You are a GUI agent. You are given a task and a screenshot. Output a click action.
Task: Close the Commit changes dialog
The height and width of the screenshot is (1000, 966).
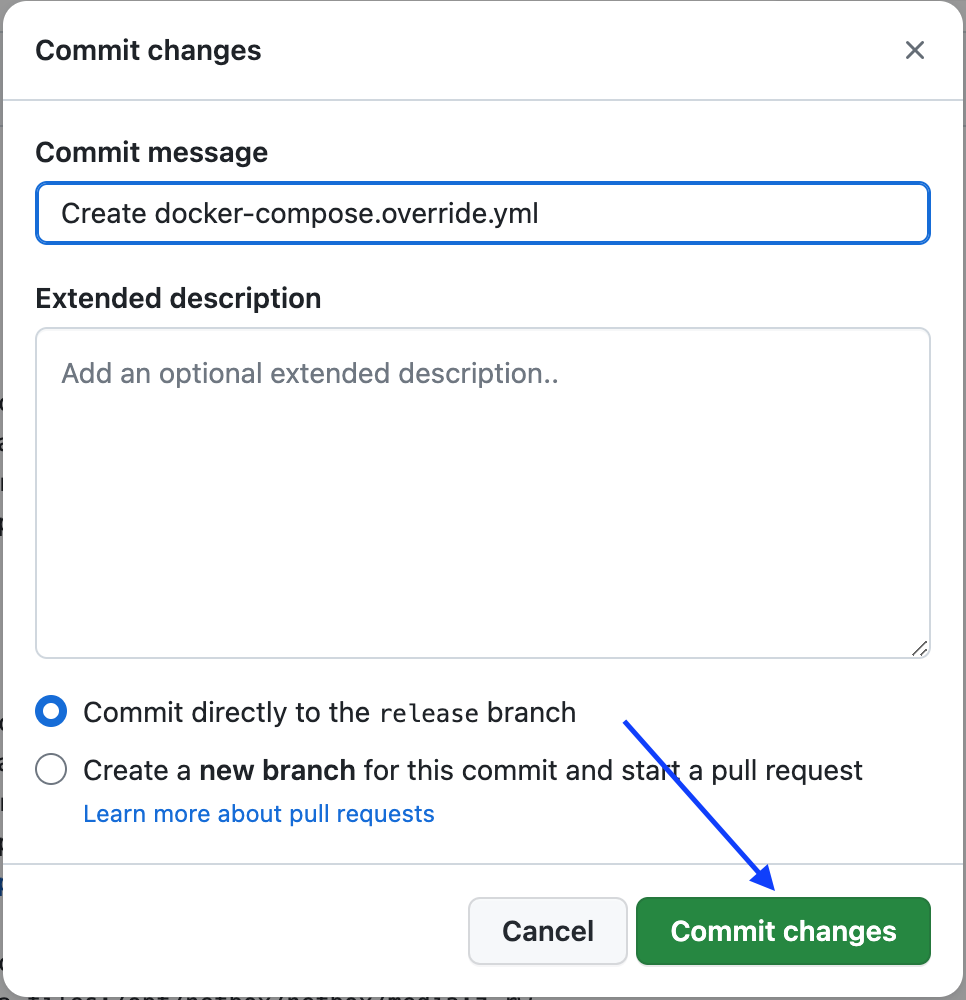point(914,50)
